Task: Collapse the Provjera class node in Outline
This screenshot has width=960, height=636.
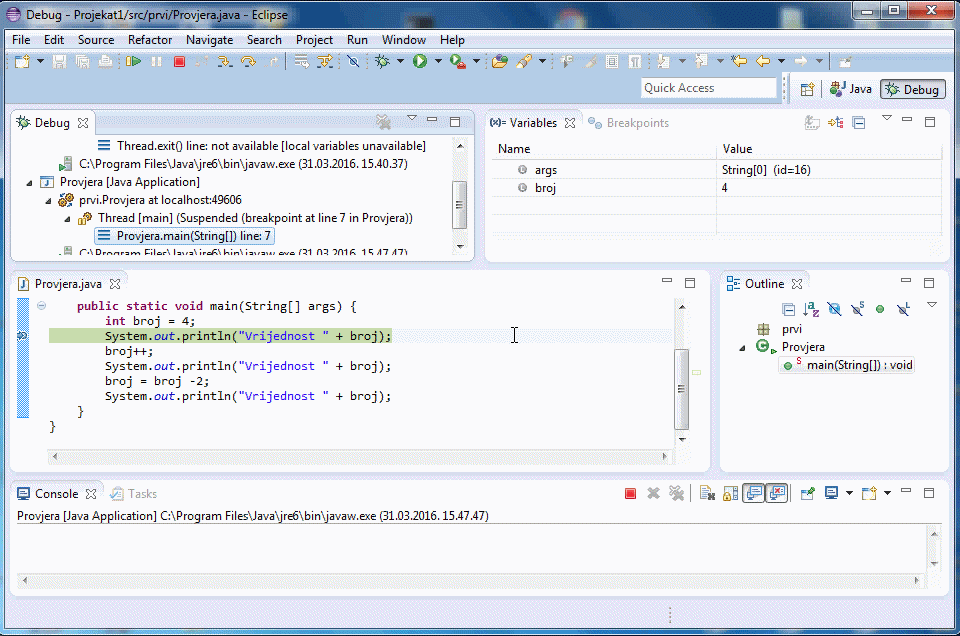Action: pos(742,347)
